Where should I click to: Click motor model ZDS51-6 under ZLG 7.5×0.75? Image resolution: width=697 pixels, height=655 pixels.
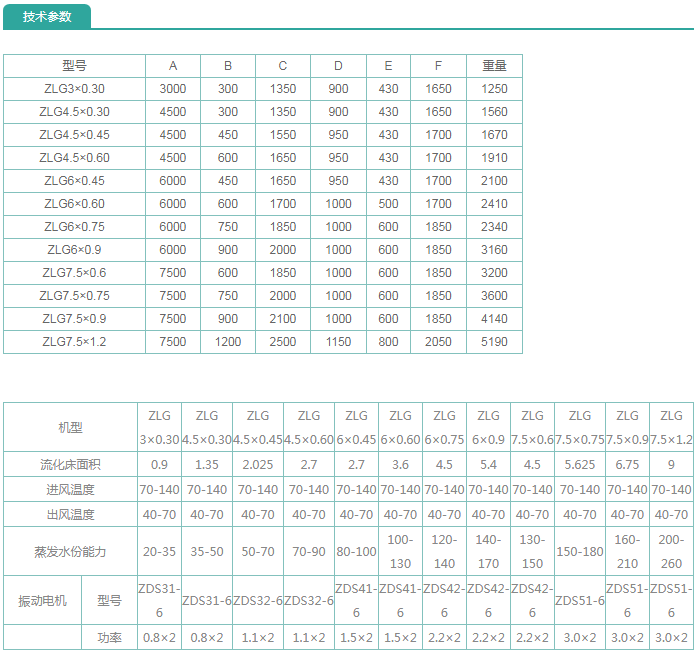(x=580, y=601)
